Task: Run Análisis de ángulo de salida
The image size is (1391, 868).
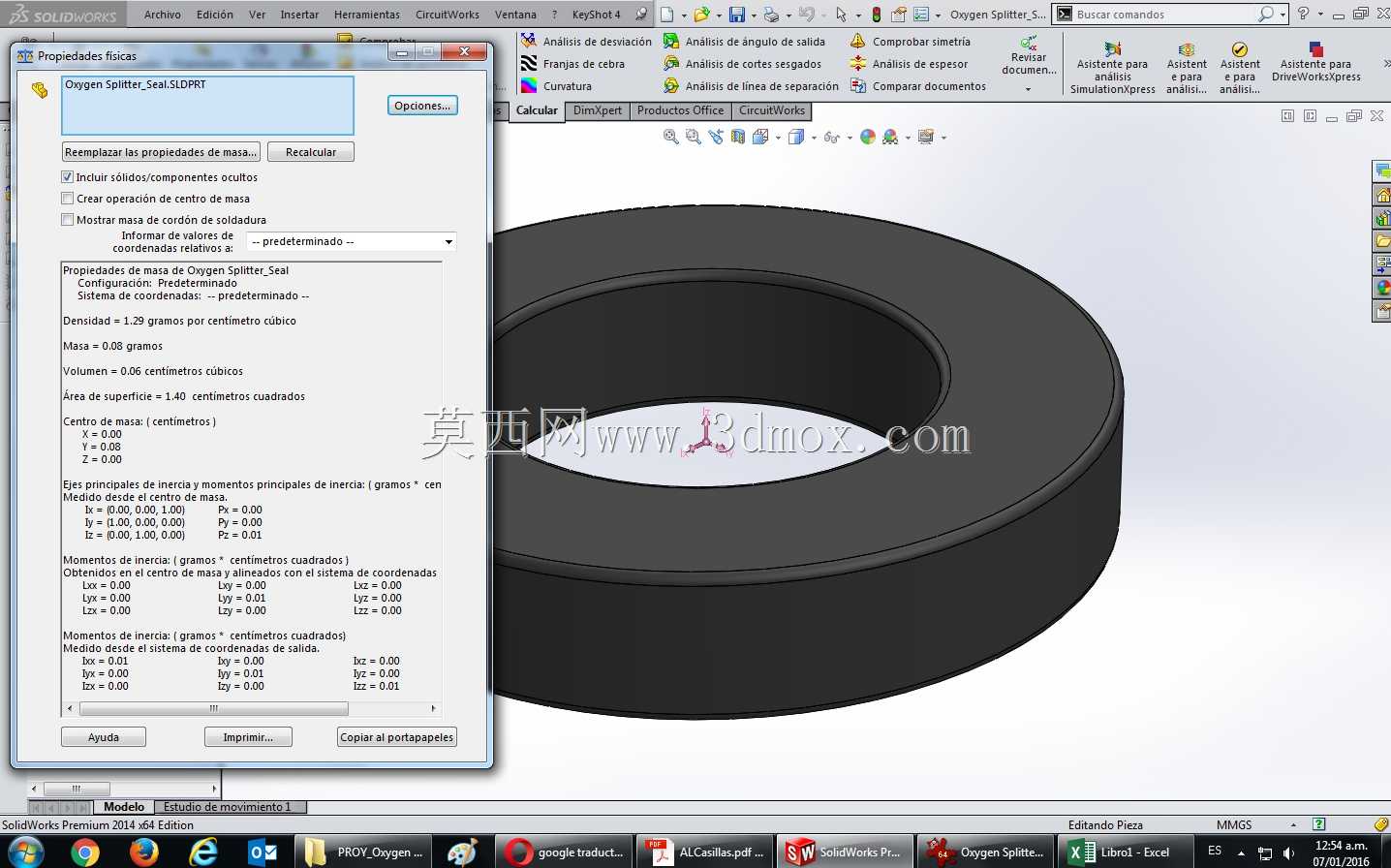Action: 744,42
